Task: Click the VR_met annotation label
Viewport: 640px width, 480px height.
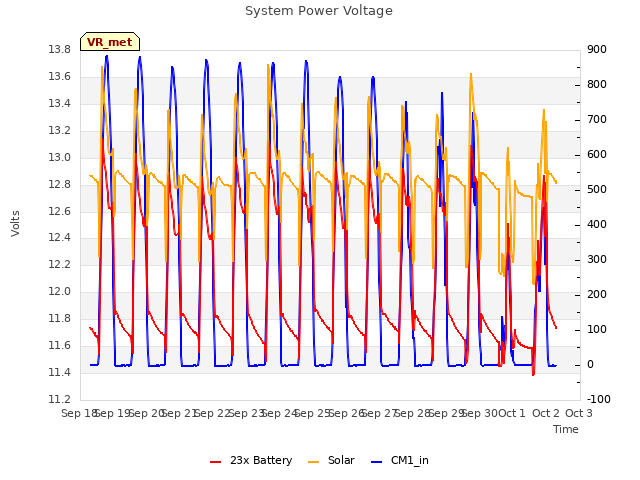Action: coord(110,42)
